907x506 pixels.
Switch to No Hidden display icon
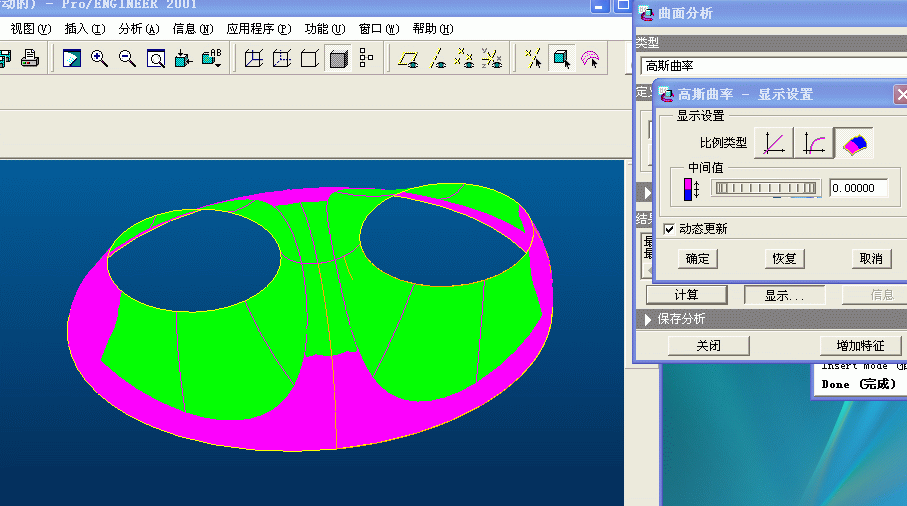[310, 58]
